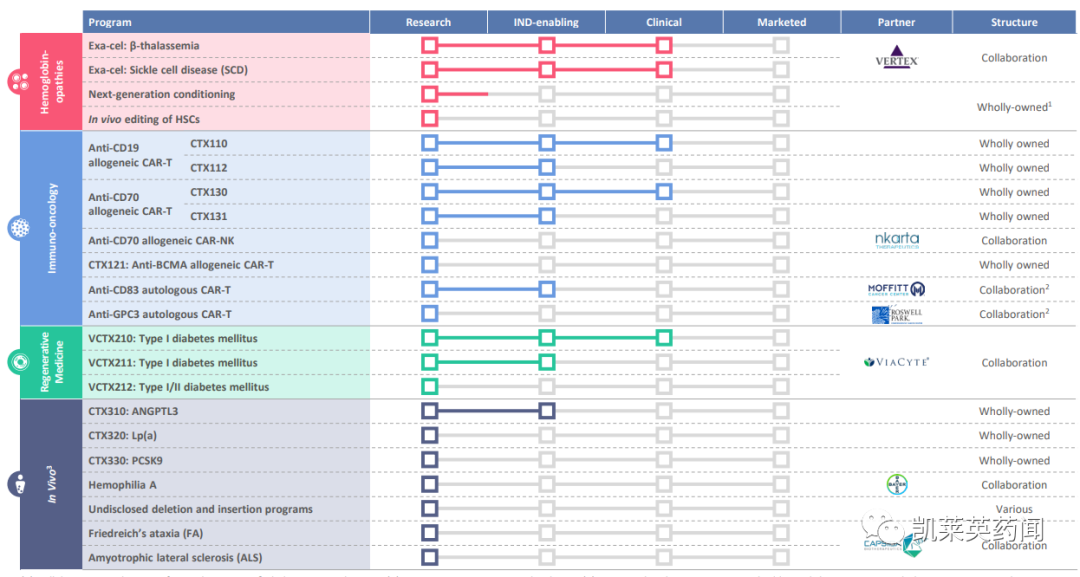Click Exa-cel β-thalassemia Clinical stage marker
Viewport: 1080px width, 577px height.
point(663,46)
